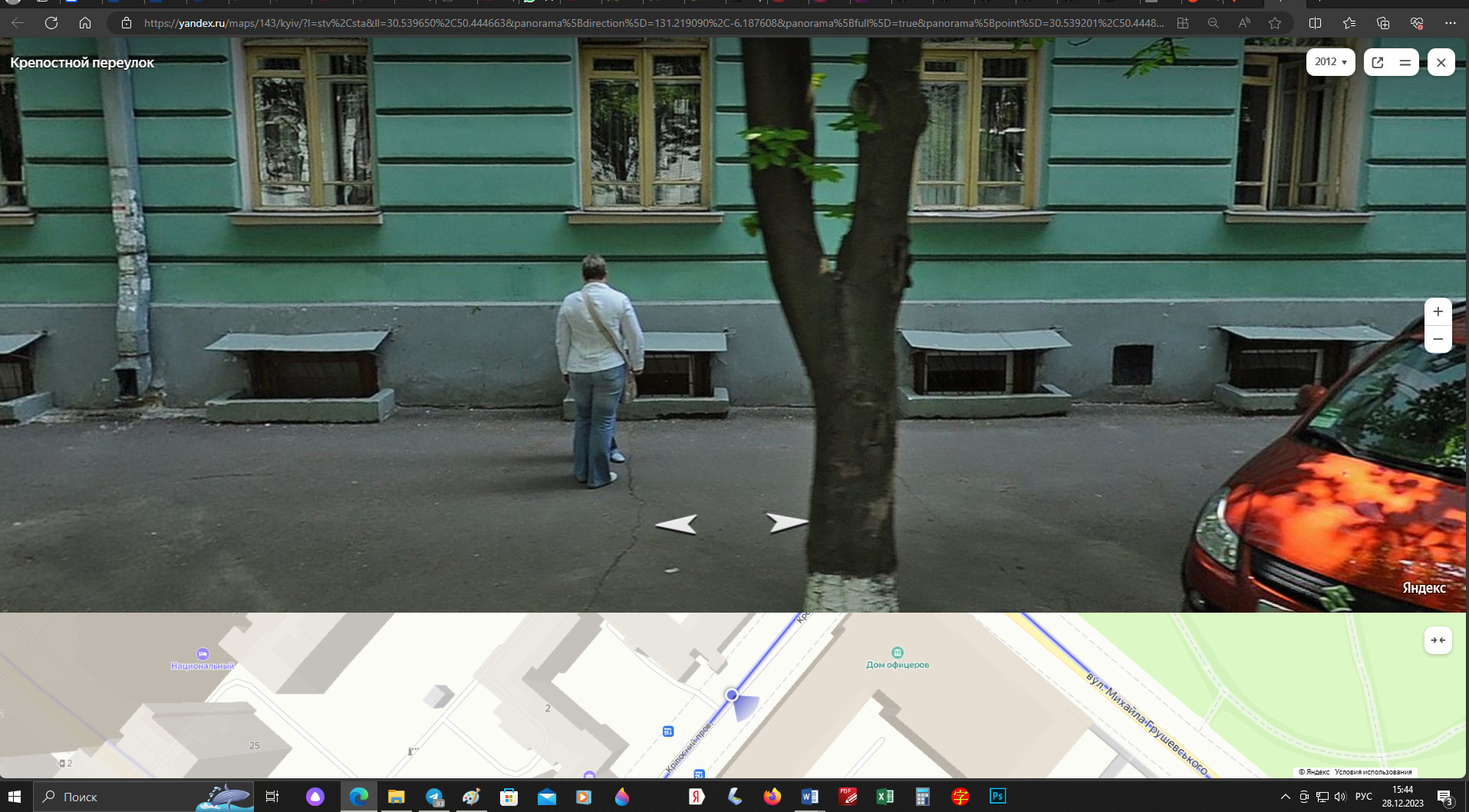Select the Национальный hotel map label
1469x812 pixels.
tap(203, 659)
